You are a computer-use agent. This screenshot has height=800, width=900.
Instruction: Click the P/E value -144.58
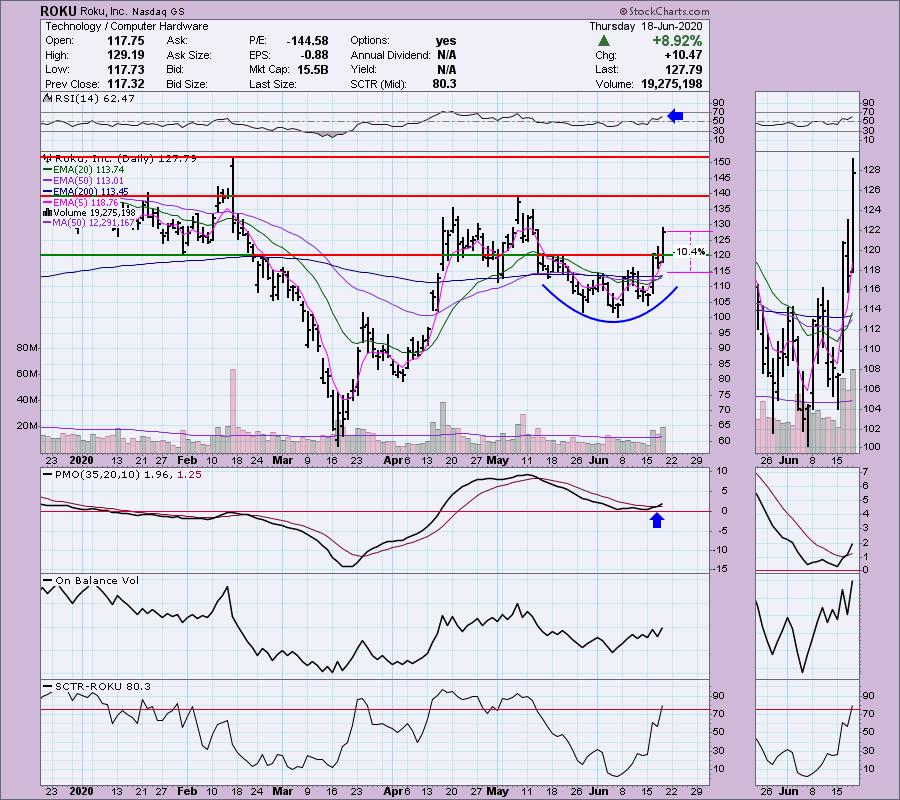307,41
